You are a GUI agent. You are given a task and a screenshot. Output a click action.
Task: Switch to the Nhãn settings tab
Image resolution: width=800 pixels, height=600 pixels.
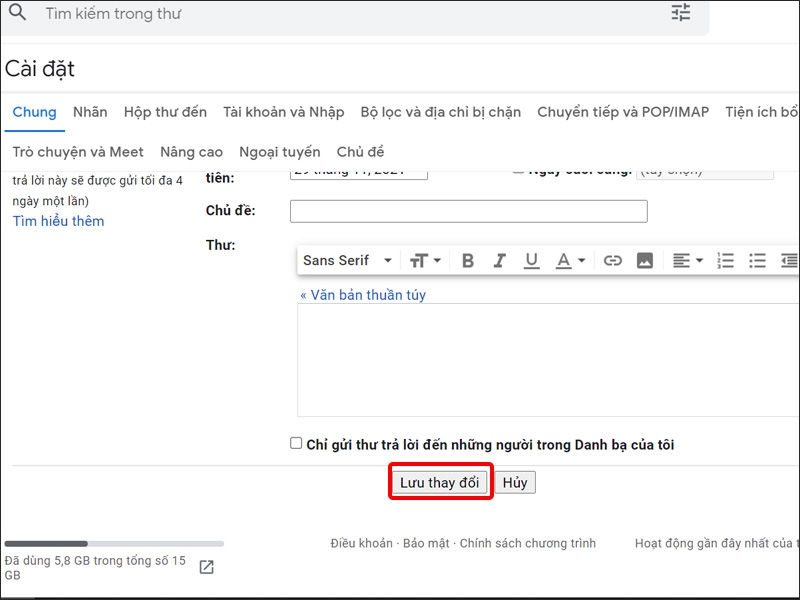pyautogui.click(x=90, y=112)
